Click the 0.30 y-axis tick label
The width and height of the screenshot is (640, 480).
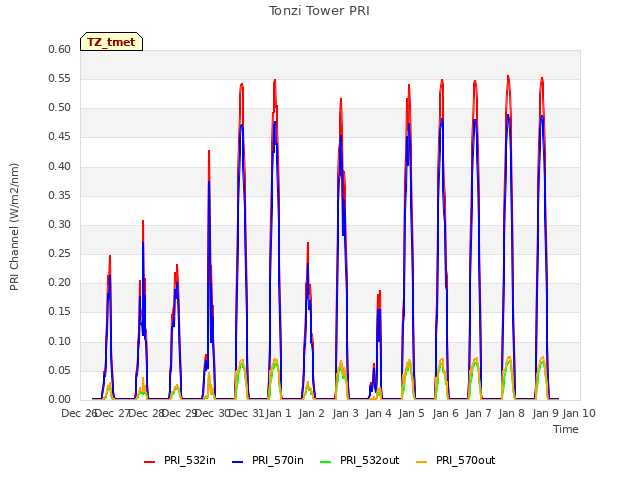tap(60, 224)
